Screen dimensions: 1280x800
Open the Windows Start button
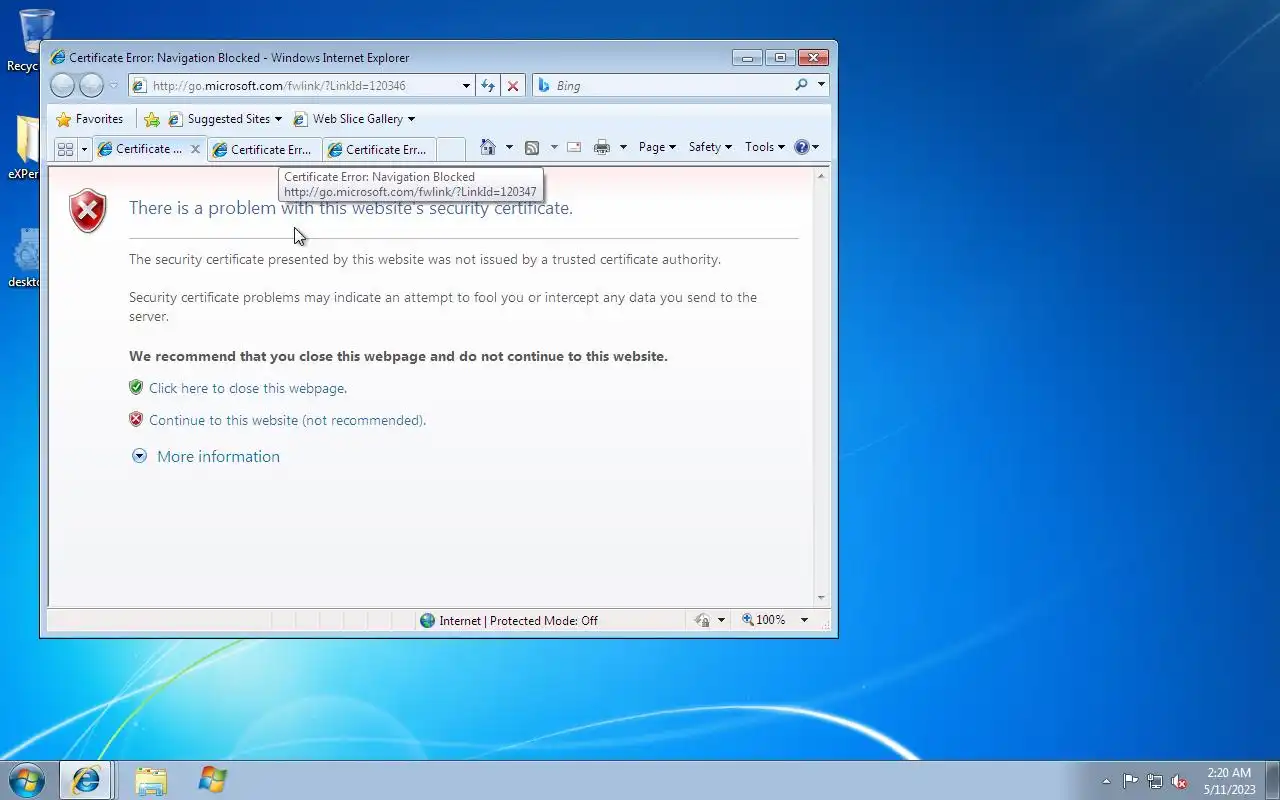pos(27,780)
